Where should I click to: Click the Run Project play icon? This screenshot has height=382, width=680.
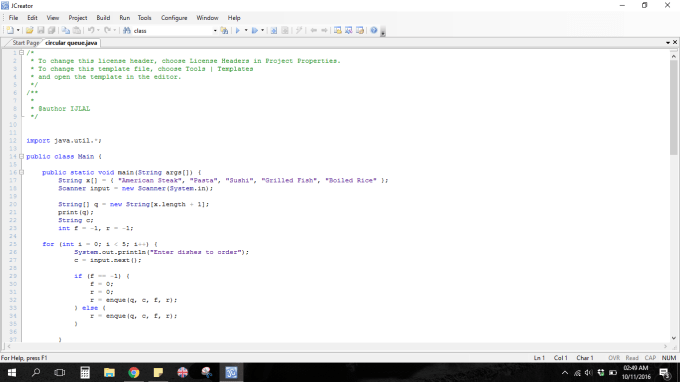coord(238,30)
